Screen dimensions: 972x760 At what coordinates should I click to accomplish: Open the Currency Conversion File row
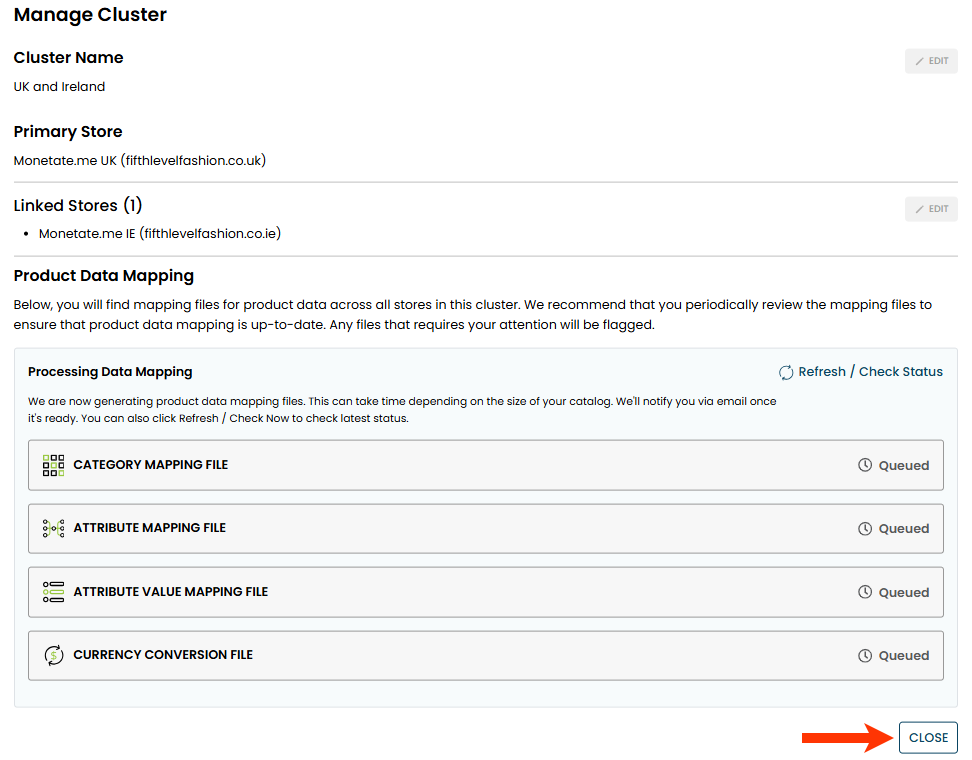click(x=485, y=656)
